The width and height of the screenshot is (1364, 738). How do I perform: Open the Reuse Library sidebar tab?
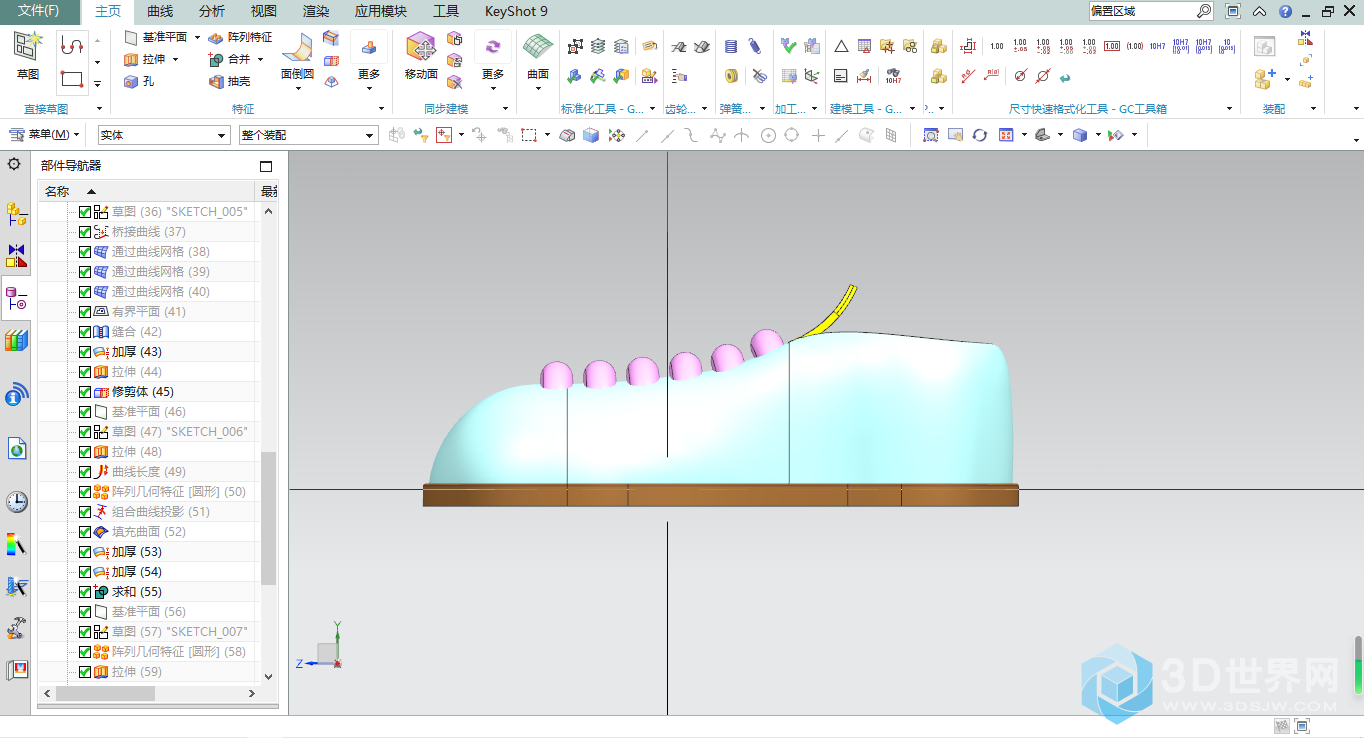16,340
